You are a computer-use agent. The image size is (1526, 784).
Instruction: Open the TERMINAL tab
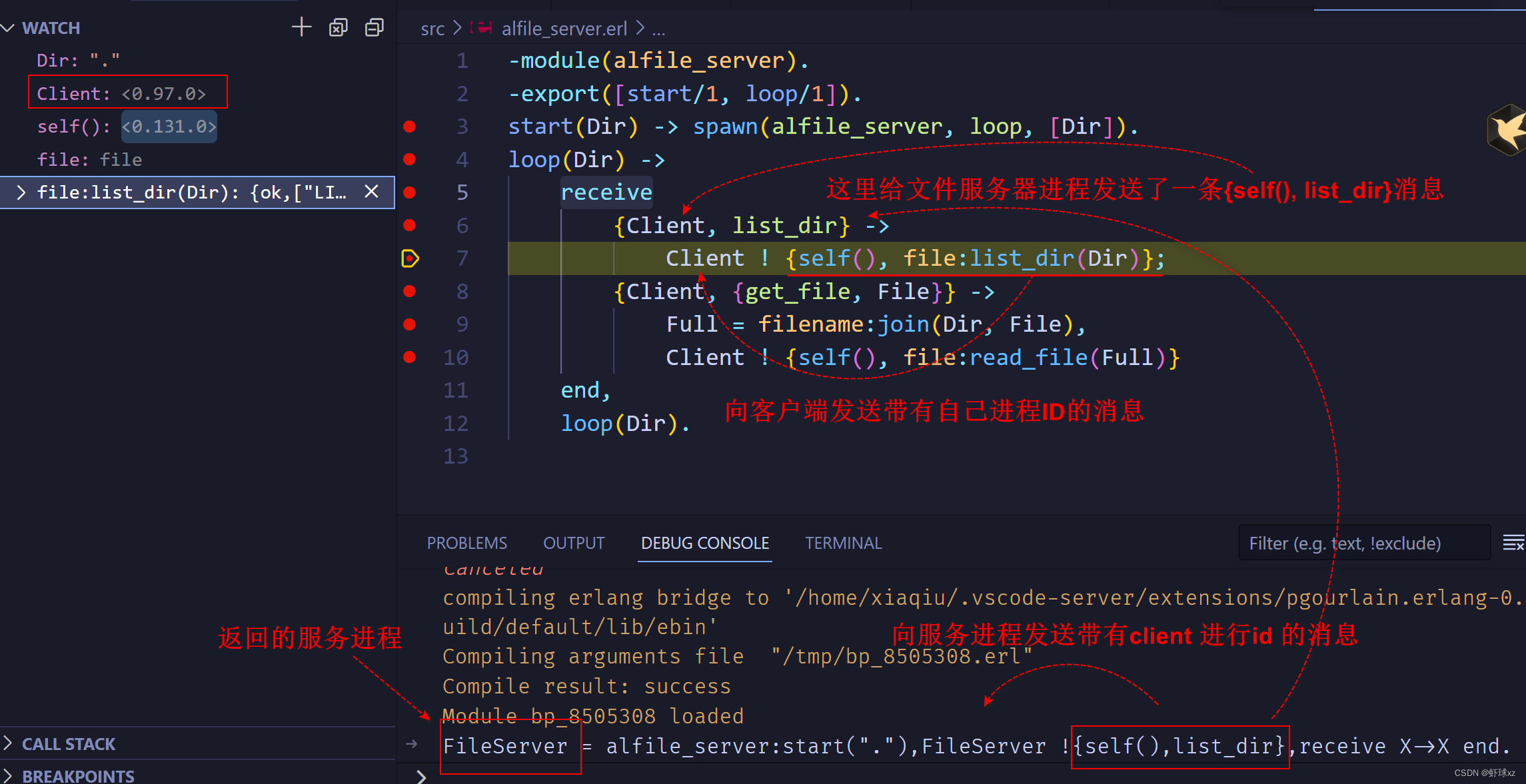pos(843,544)
